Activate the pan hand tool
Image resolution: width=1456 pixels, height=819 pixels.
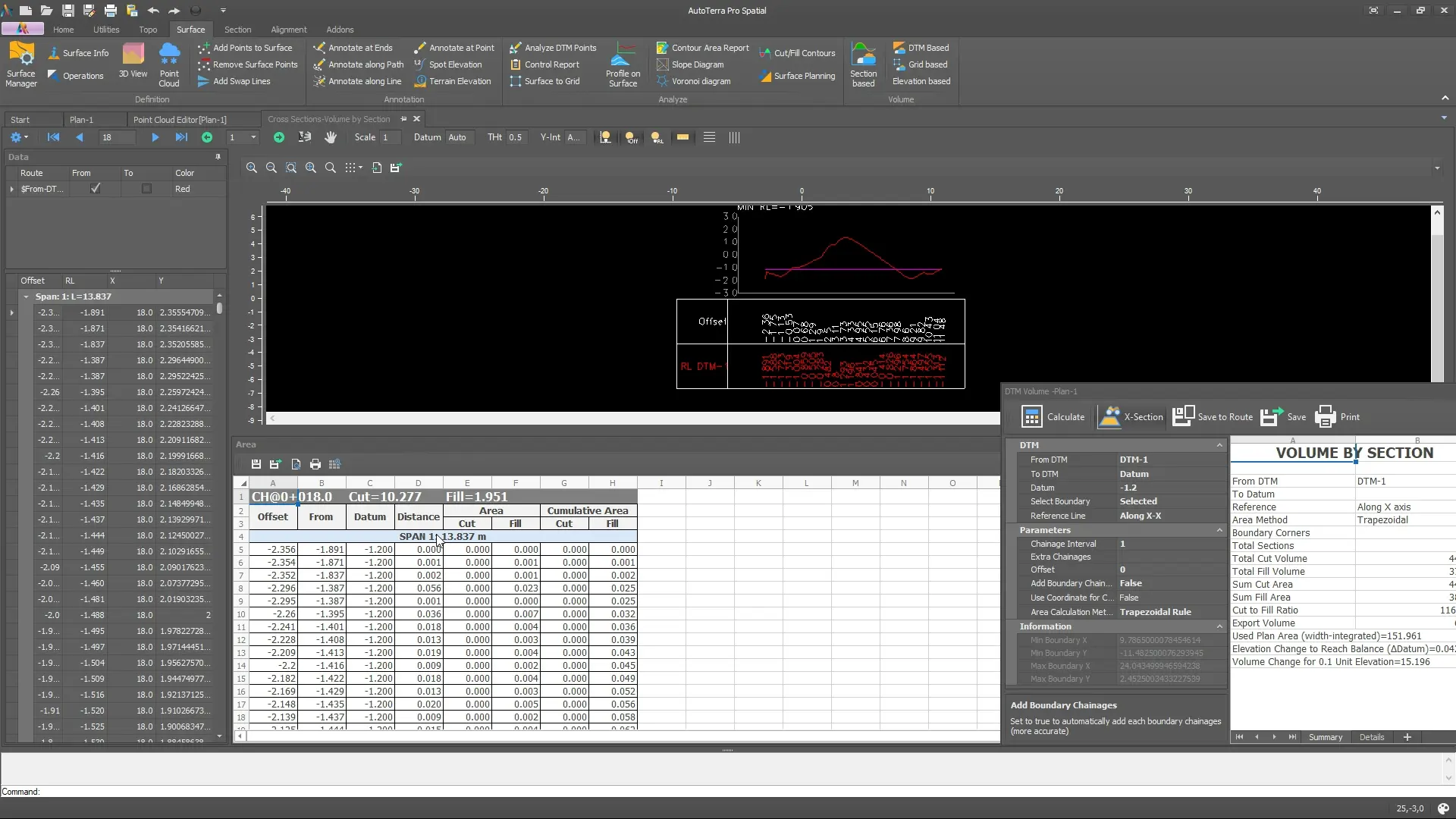331,137
